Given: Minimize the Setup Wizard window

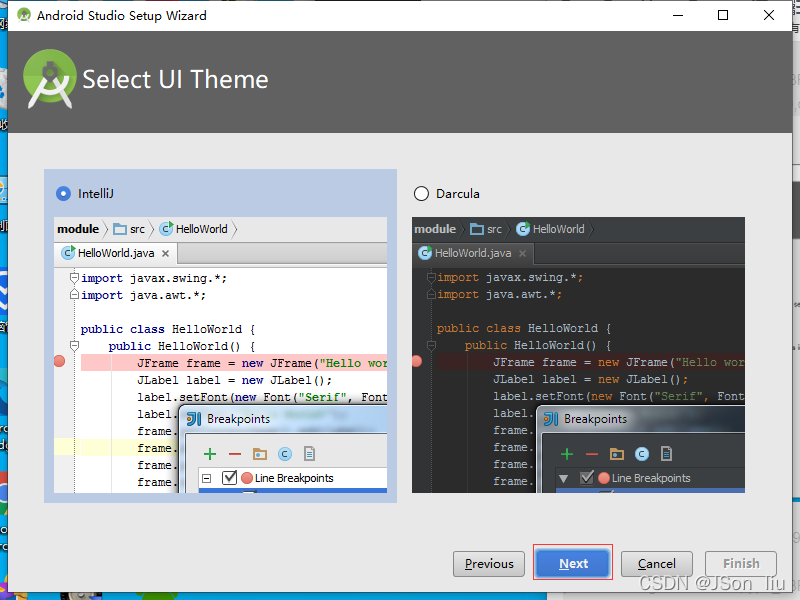Looking at the screenshot, I should coord(678,15).
